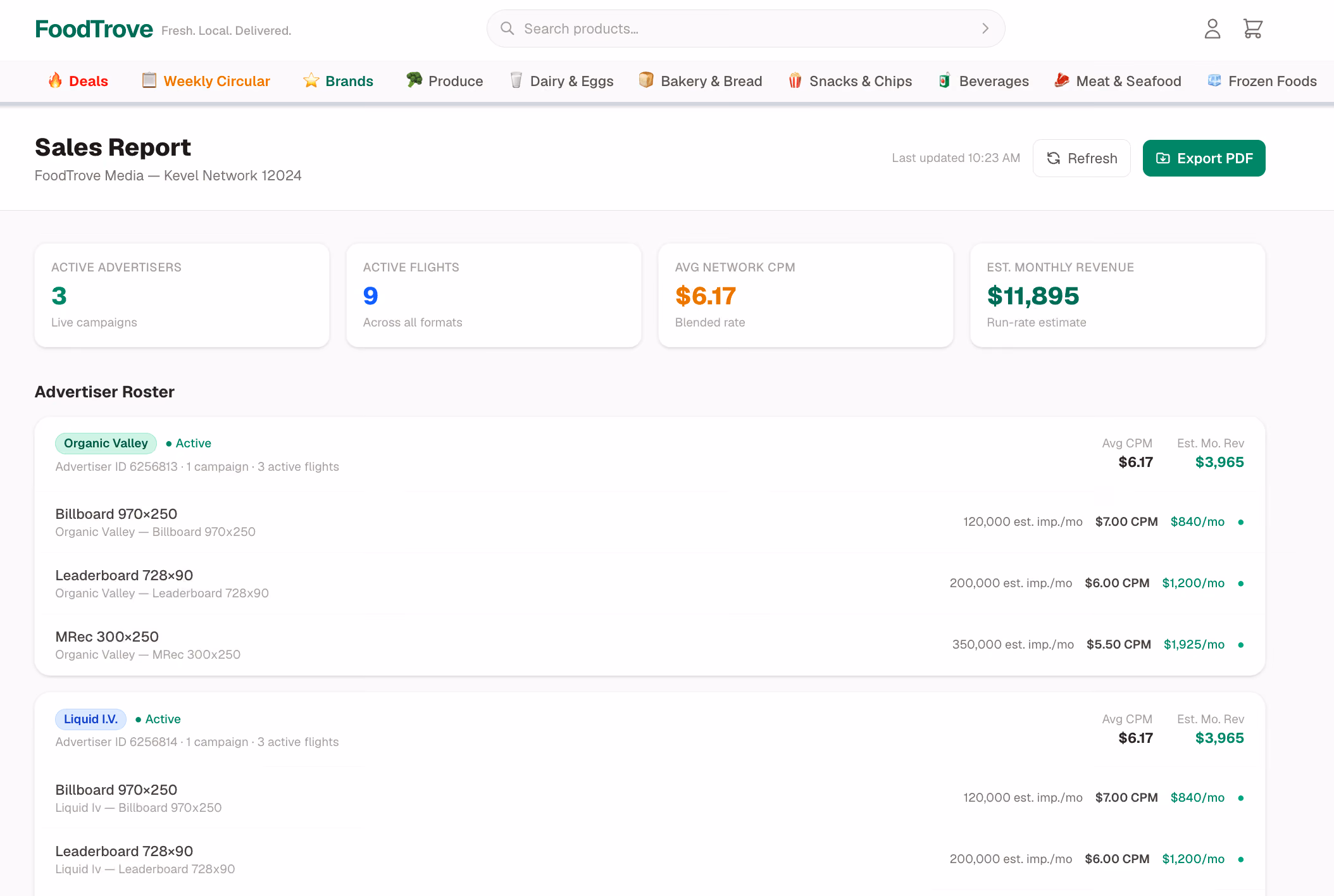Click the Produce broccoli icon
The height and width of the screenshot is (896, 1334).
(414, 80)
